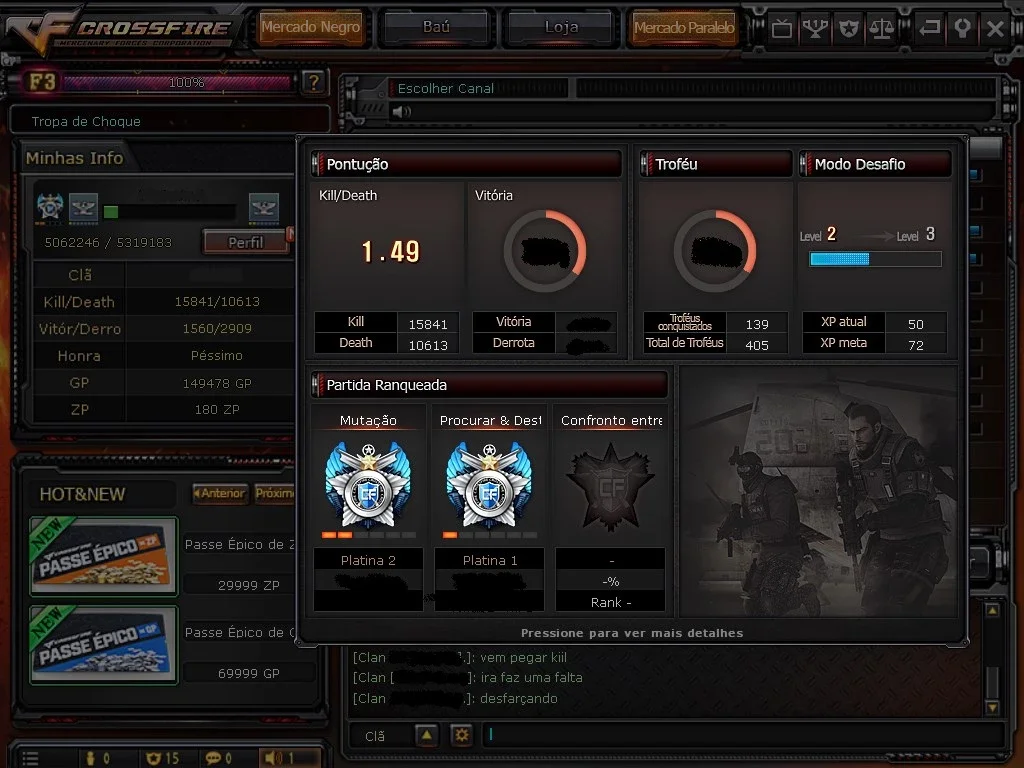
Task: Click the Kill value 15841 cell
Action: [x=428, y=323]
